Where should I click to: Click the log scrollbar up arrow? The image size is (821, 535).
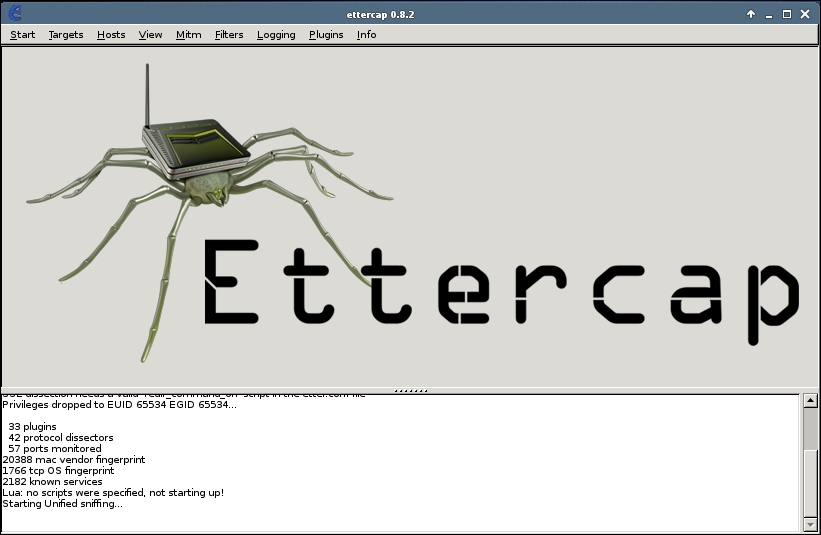tap(810, 400)
